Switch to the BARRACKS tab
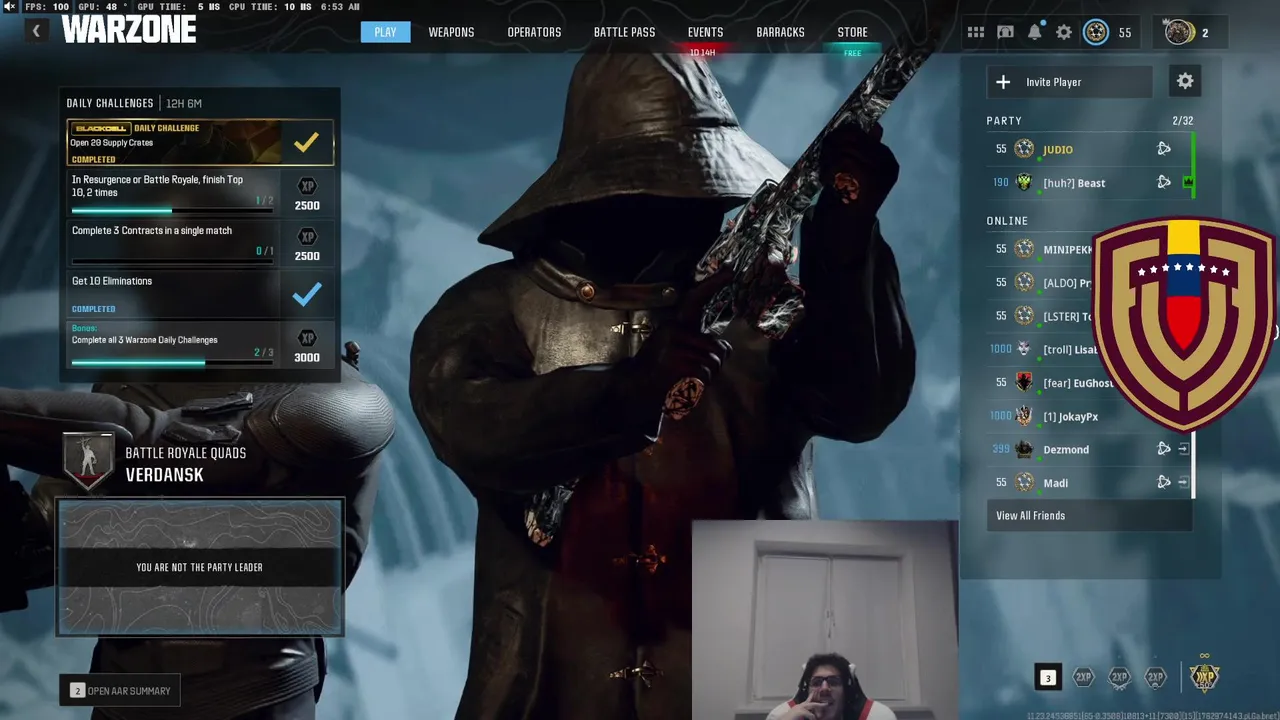The height and width of the screenshot is (720, 1280). (x=780, y=32)
